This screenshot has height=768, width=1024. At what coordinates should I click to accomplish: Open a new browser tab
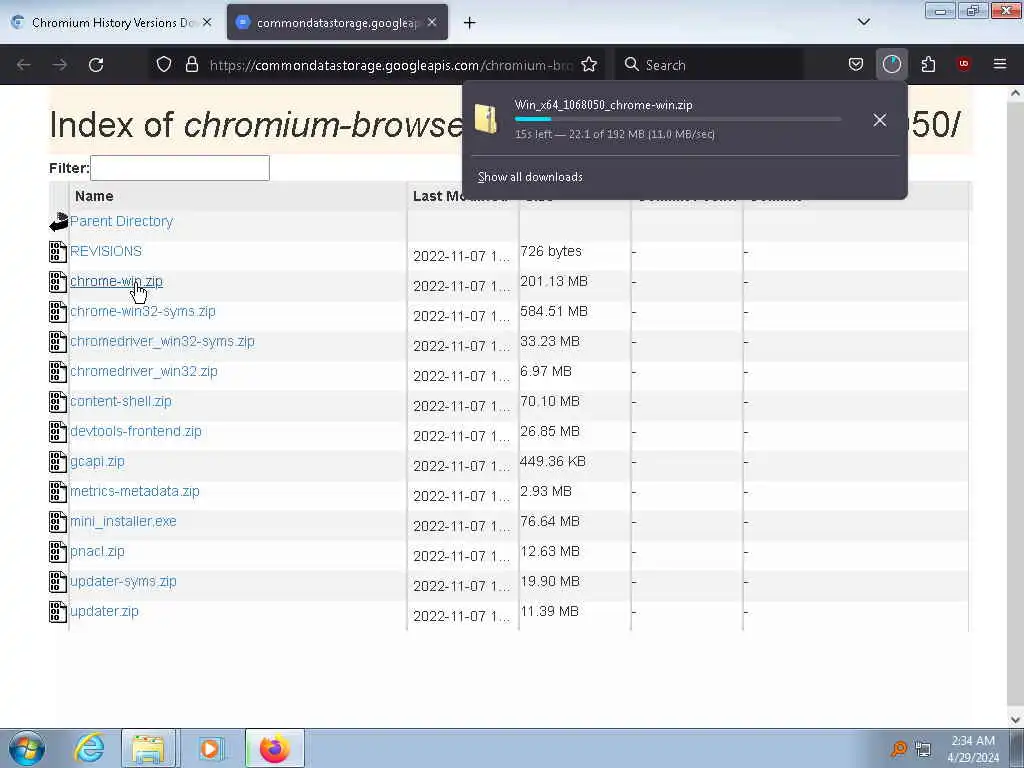(470, 23)
